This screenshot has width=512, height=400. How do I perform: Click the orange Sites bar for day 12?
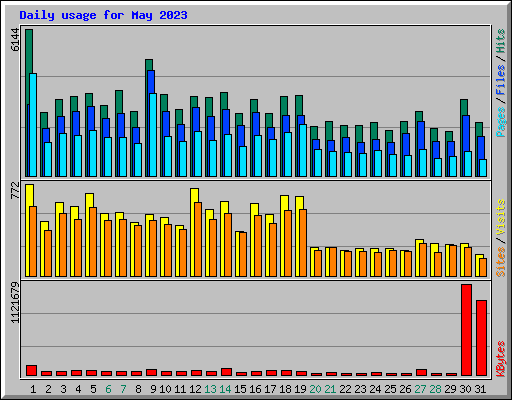coord(198,239)
